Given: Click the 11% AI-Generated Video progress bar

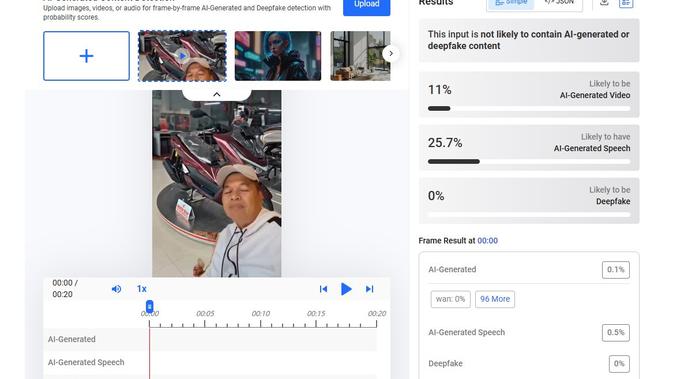Looking at the screenshot, I should [x=529, y=109].
